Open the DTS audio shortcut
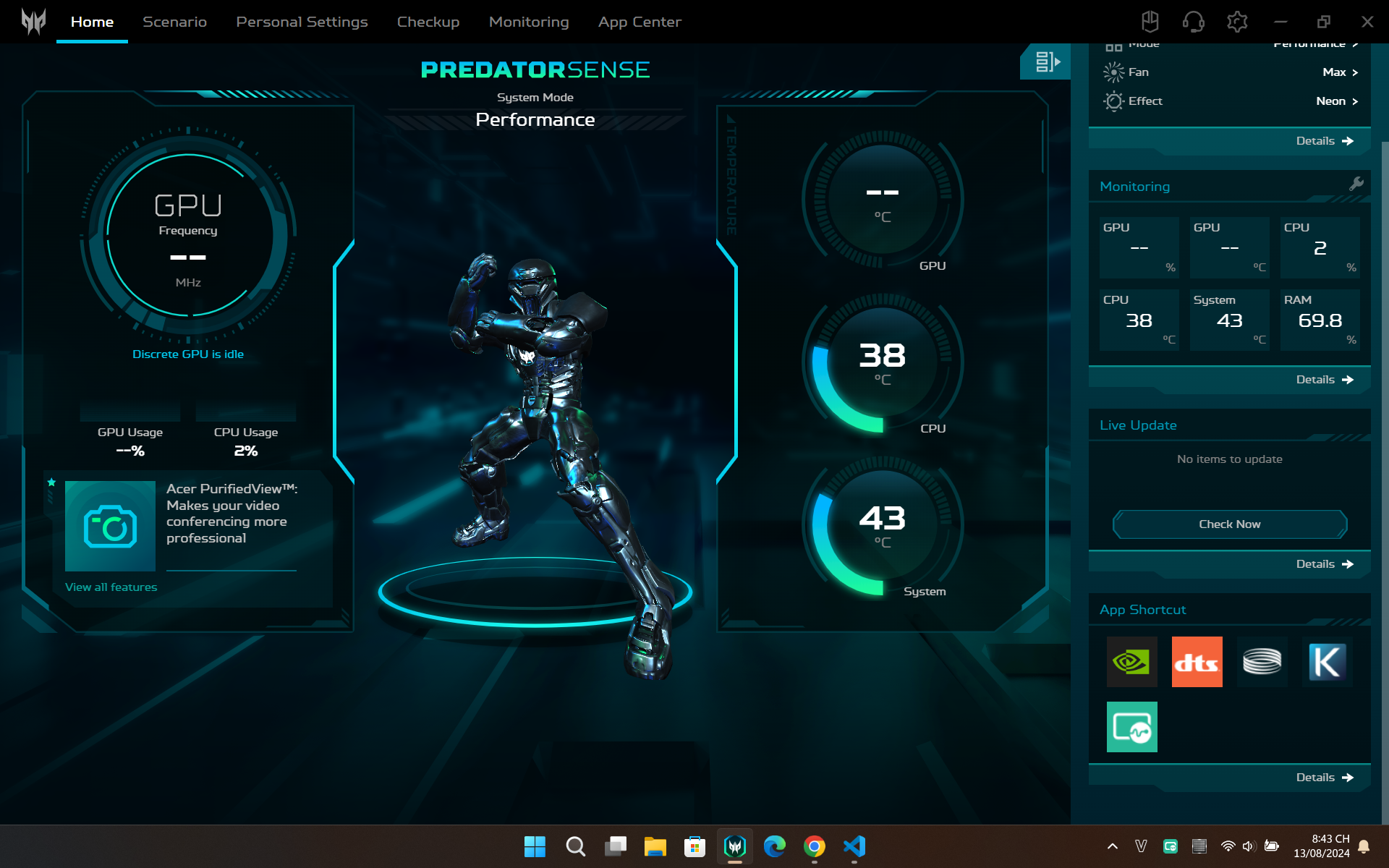Viewport: 1389px width, 868px height. (x=1197, y=662)
